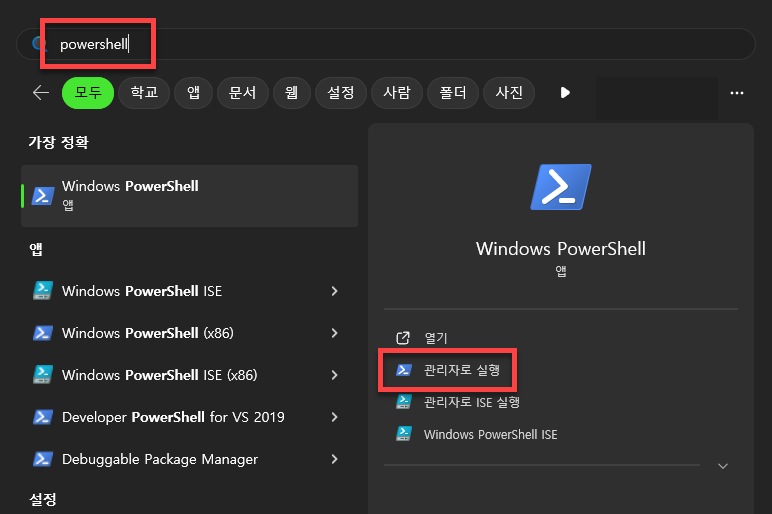Click the powershell search input field
This screenshot has height=514, width=772.
(386, 44)
